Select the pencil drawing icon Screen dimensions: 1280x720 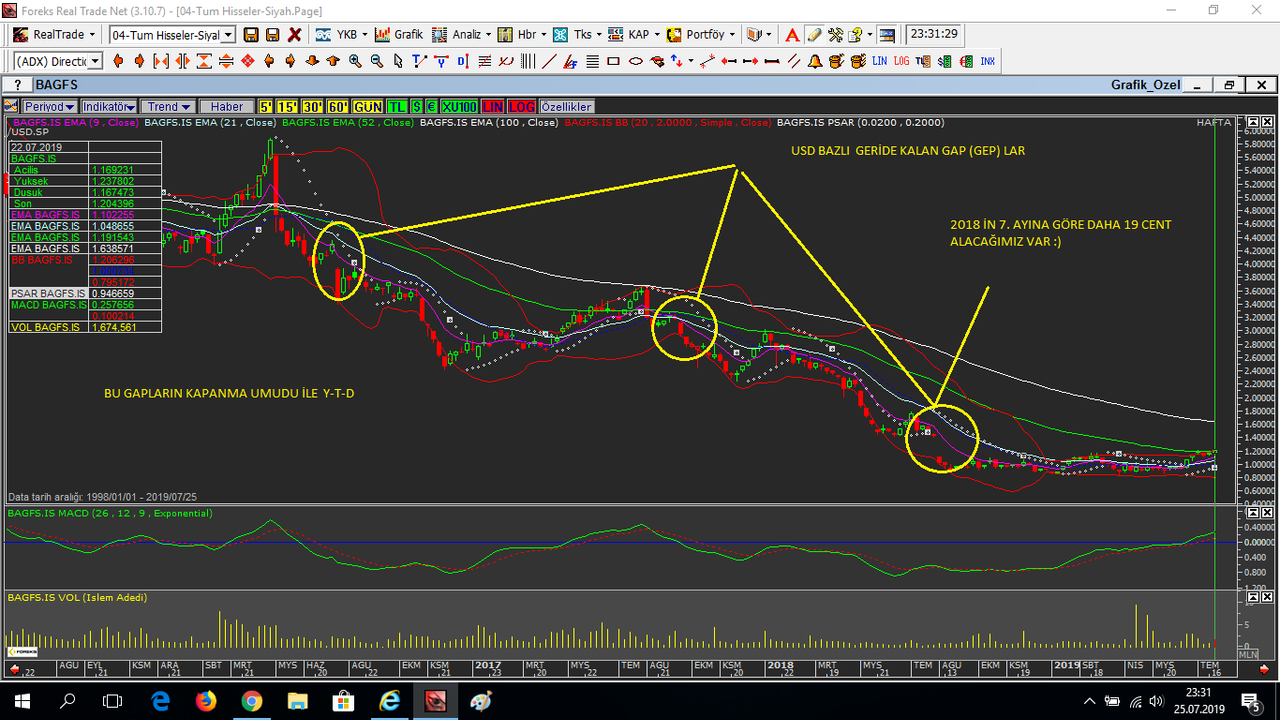814,35
